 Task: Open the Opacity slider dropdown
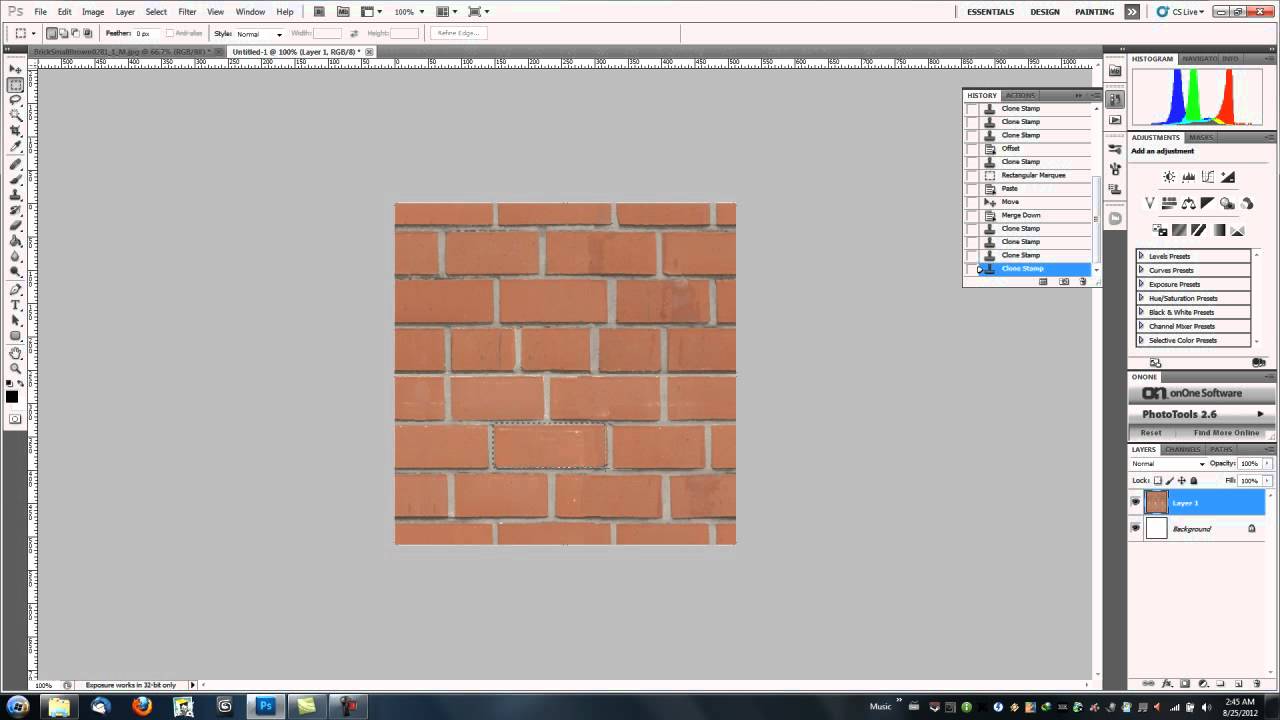click(x=1265, y=464)
